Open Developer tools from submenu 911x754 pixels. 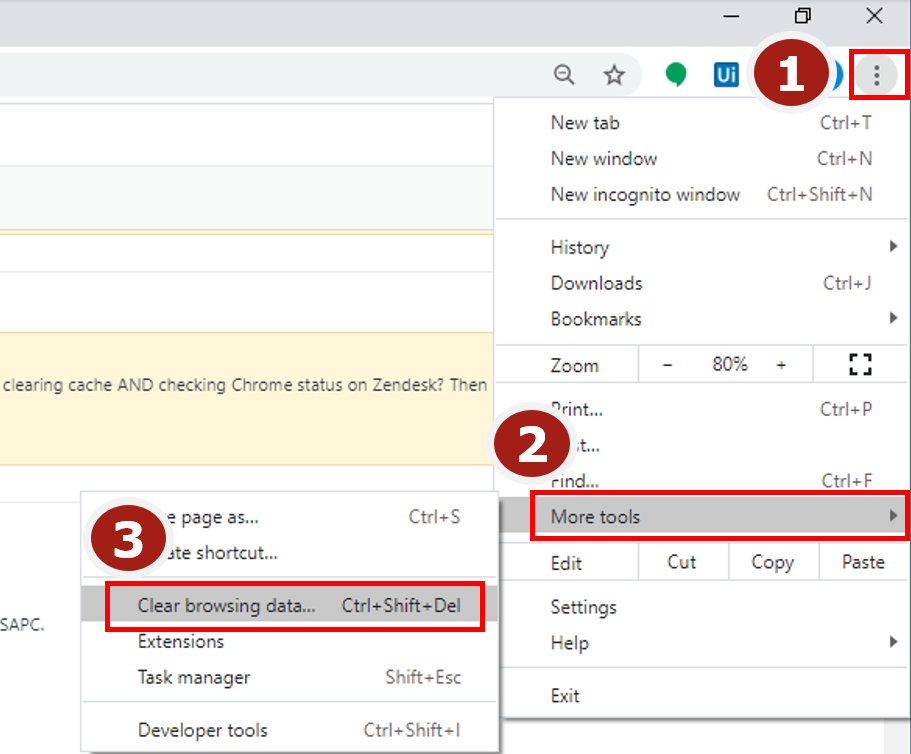click(203, 730)
